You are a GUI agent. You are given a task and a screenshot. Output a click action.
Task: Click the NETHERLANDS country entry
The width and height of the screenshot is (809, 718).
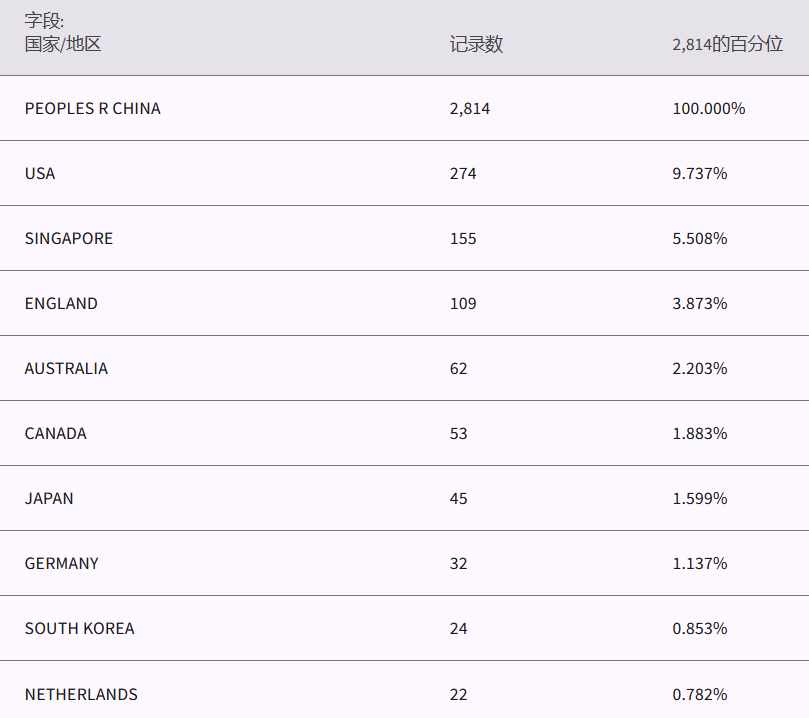click(x=81, y=694)
